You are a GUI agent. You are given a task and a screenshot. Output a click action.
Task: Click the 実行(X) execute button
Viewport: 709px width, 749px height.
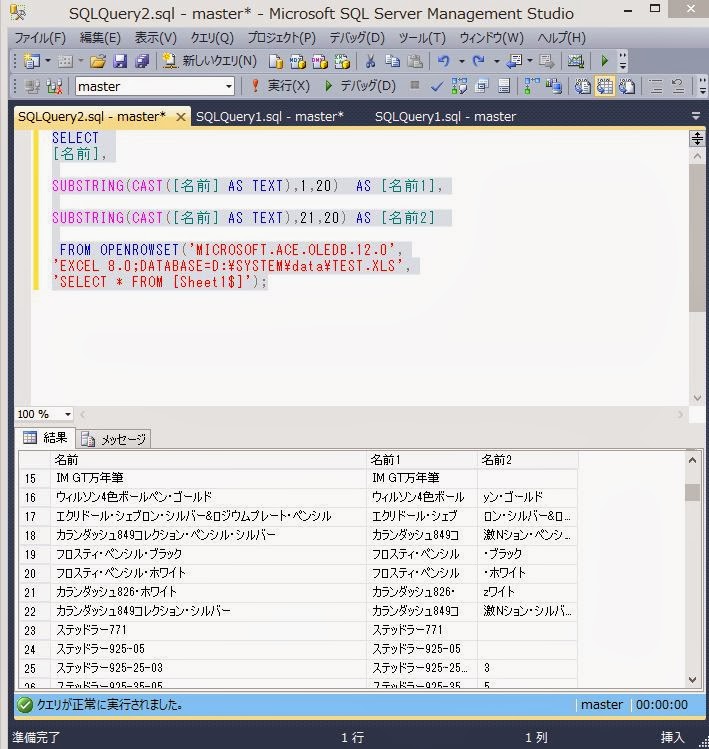(280, 86)
